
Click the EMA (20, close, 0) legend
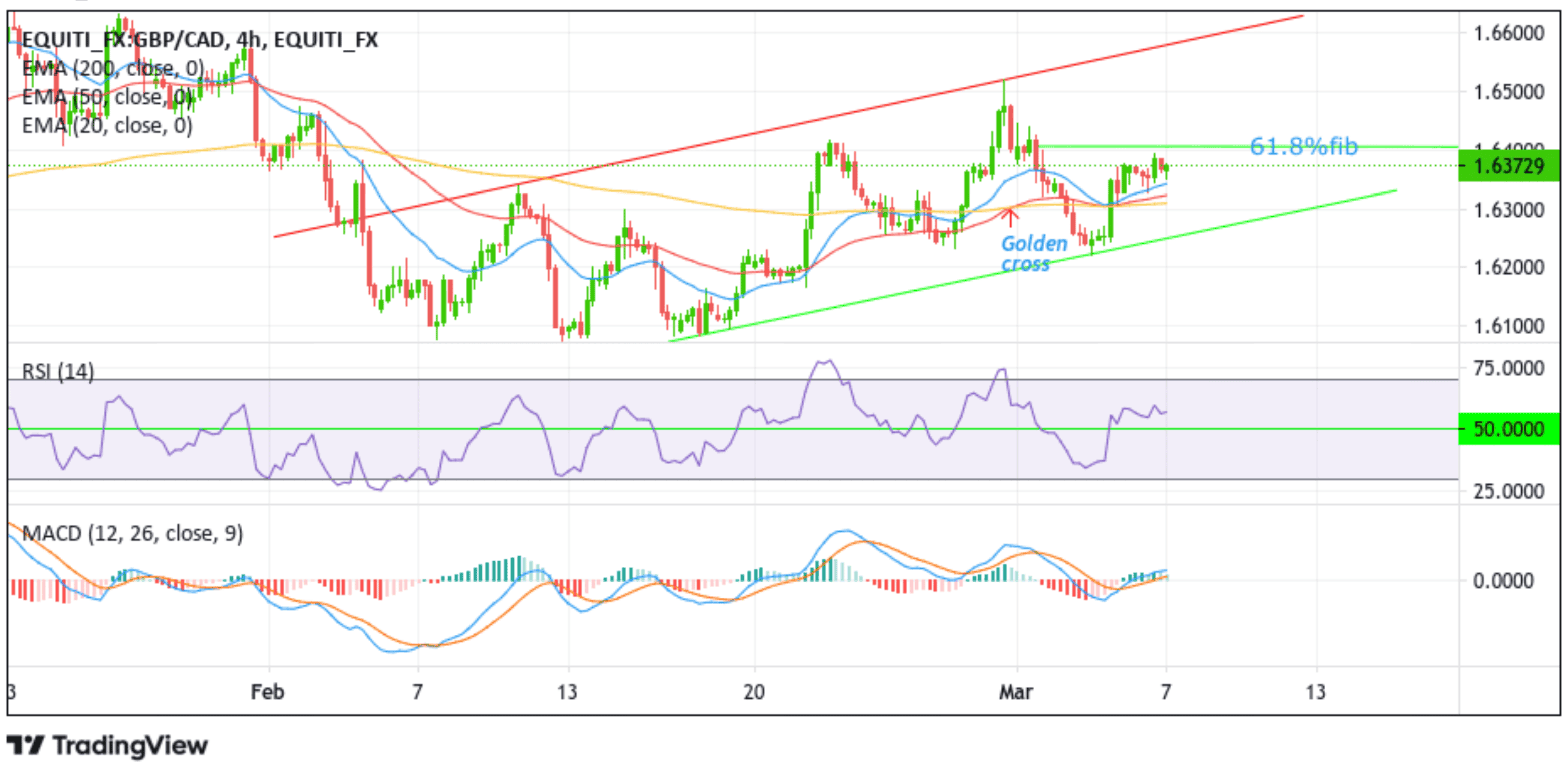107,125
